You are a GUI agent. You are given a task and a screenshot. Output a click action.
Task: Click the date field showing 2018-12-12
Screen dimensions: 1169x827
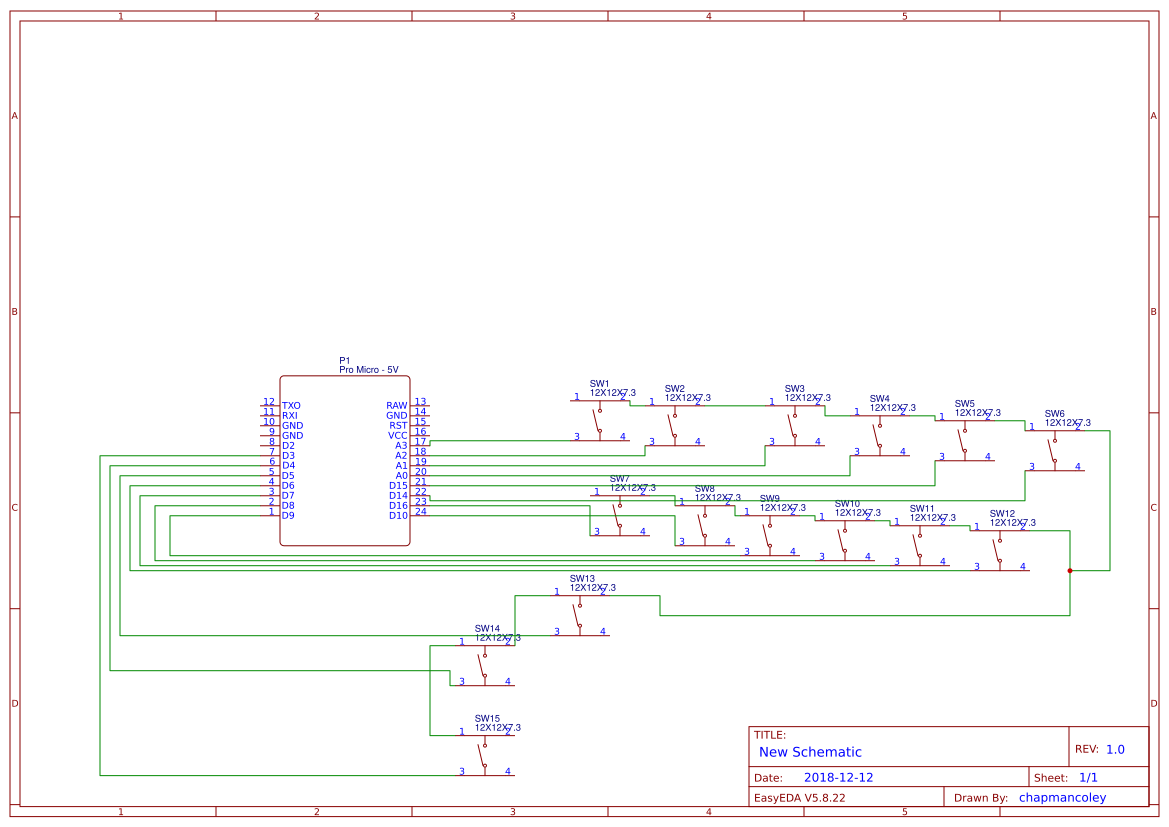(x=840, y=776)
